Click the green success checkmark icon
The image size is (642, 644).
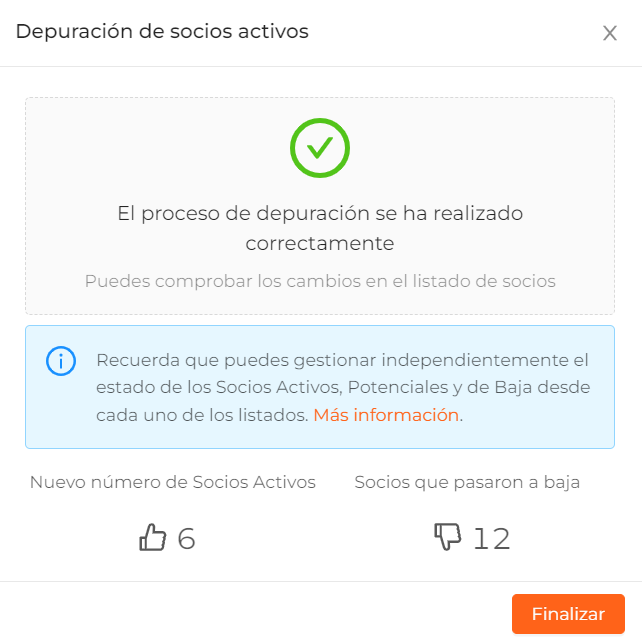[320, 148]
